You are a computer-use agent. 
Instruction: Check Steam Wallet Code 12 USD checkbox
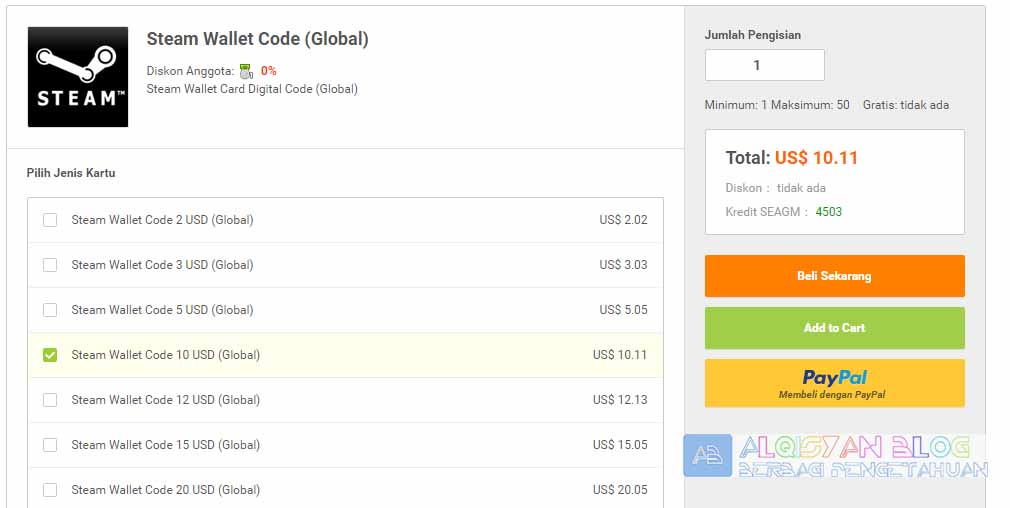(50, 400)
